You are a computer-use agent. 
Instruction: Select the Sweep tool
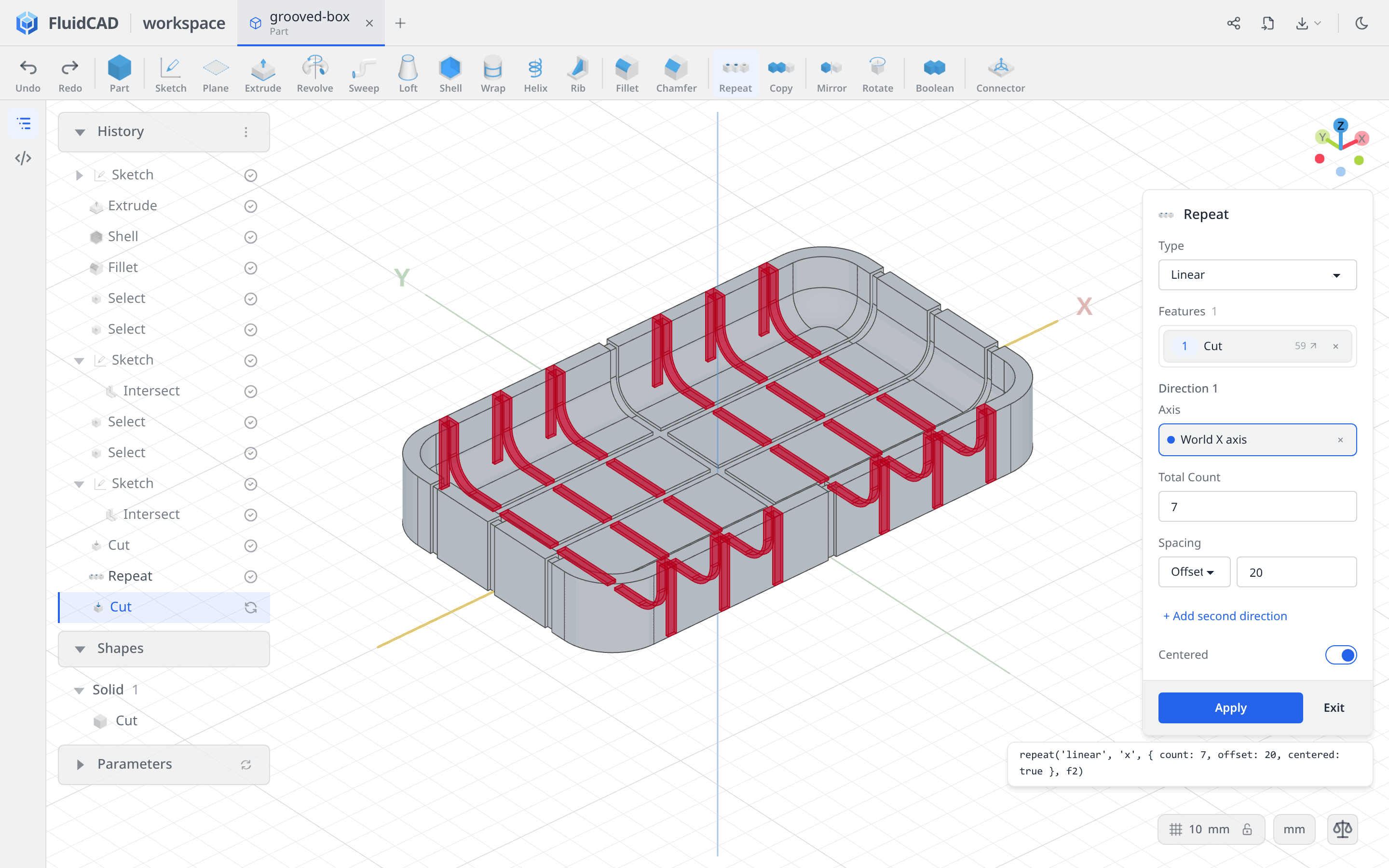[x=363, y=74]
